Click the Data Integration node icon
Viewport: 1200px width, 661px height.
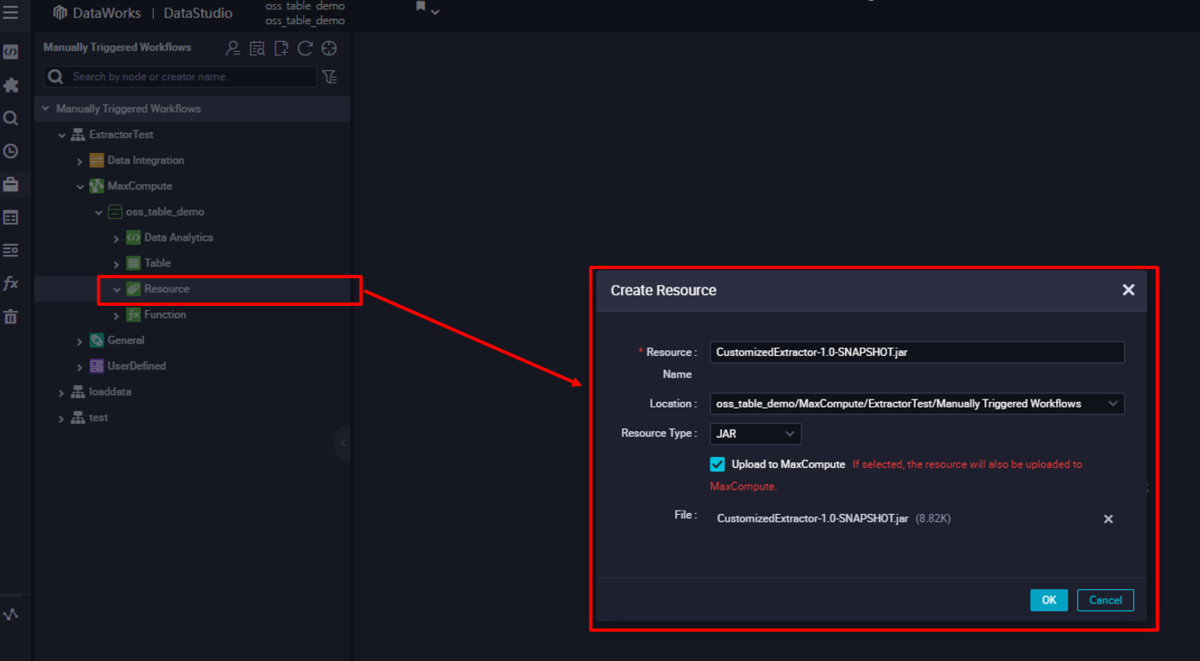pyautogui.click(x=96, y=160)
